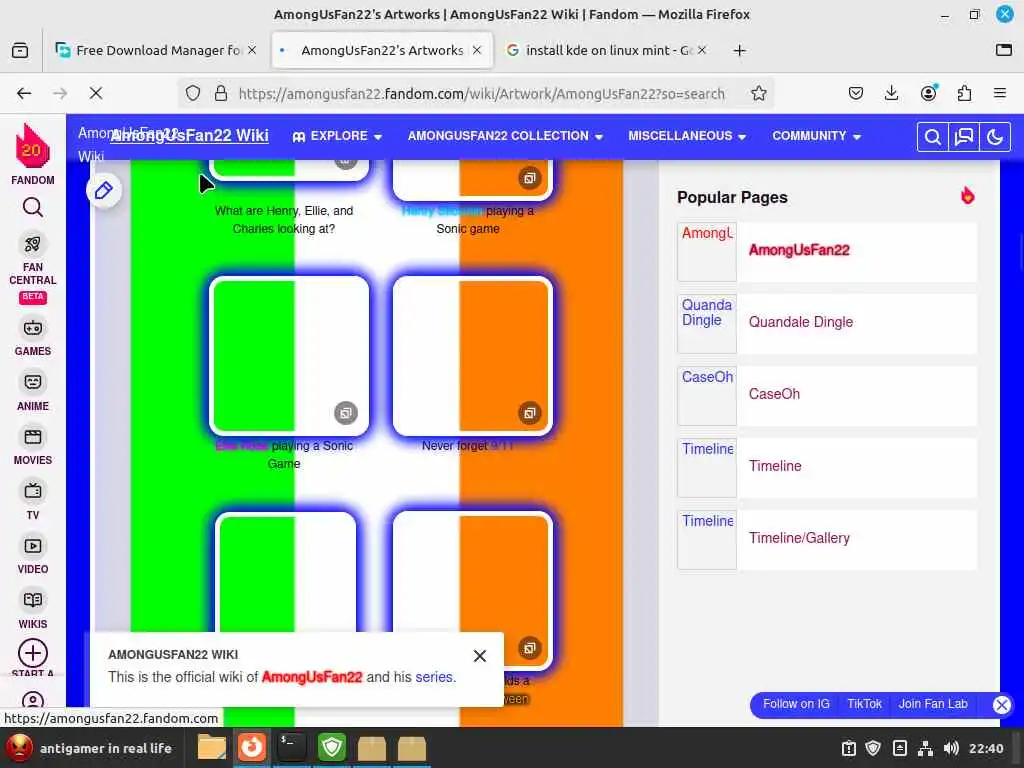The width and height of the screenshot is (1024, 768).
Task: Open Firefox hamburger application menu
Action: [x=999, y=93]
